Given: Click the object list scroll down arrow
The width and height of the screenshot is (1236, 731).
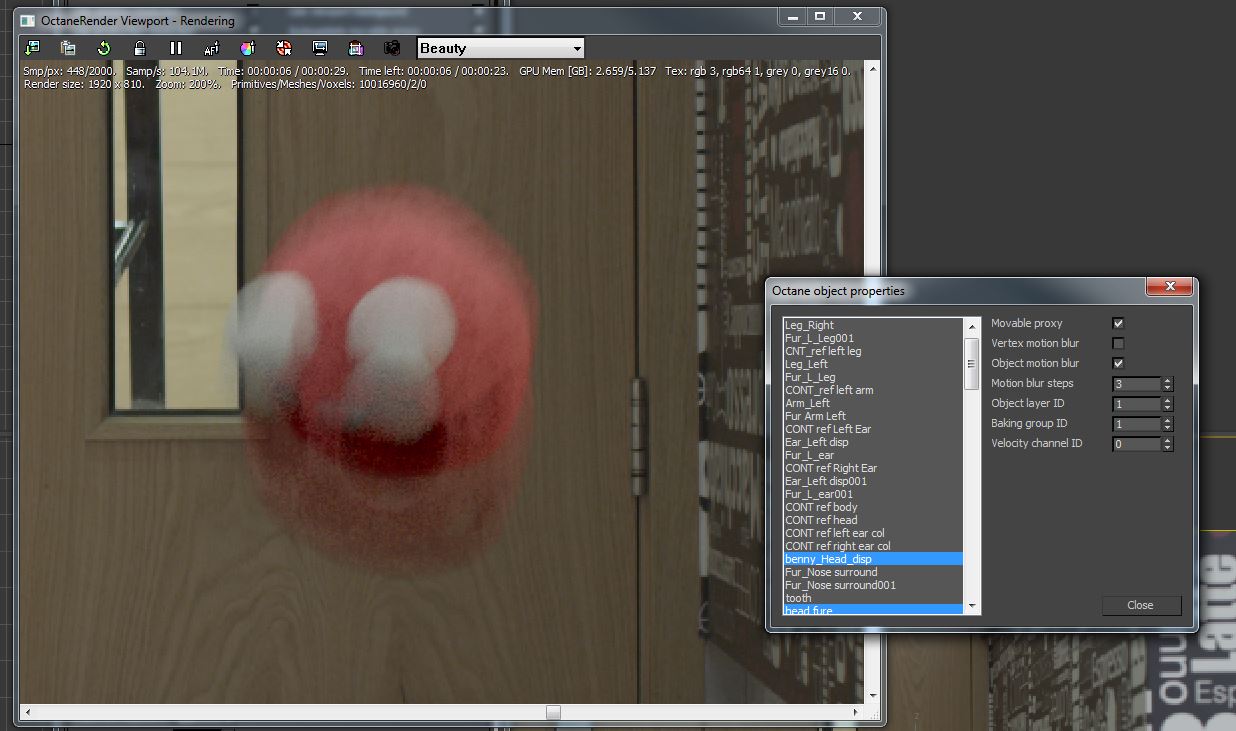Looking at the screenshot, I should coord(971,605).
